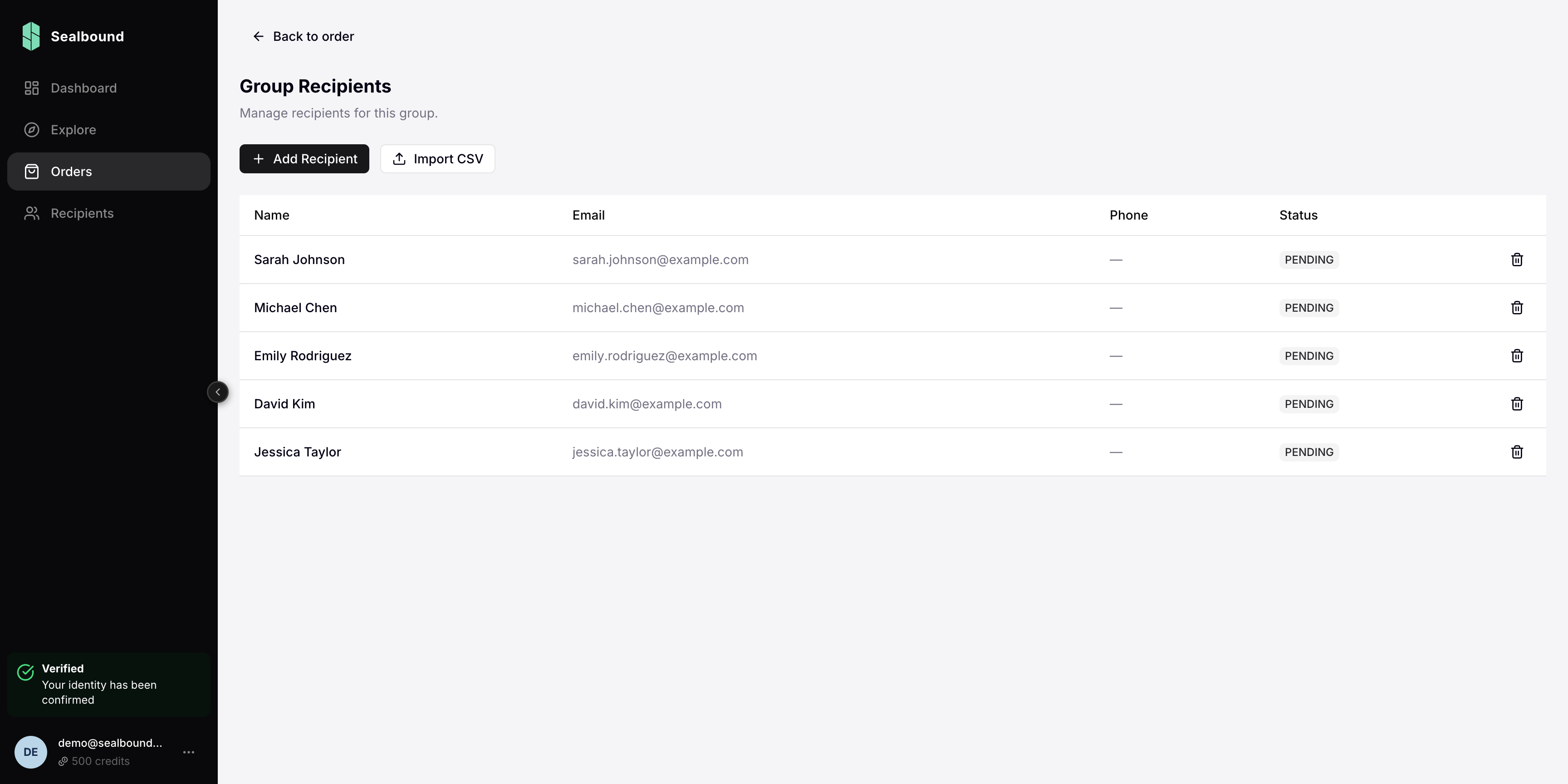
Task: Go to Explore in sidebar
Action: (x=73, y=130)
